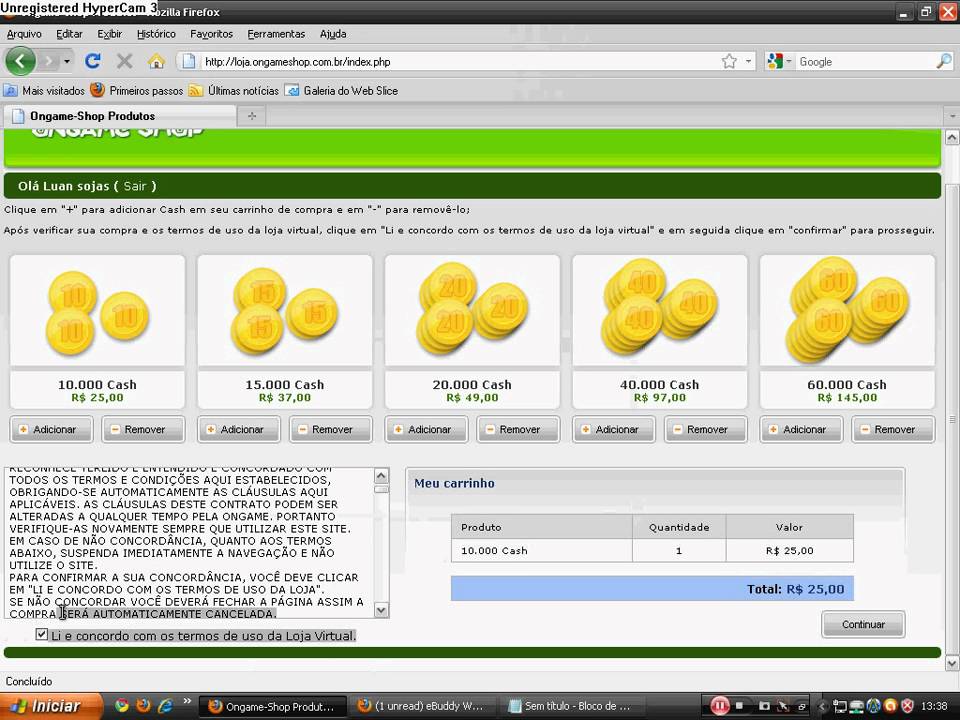
Task: Click the 20.000 Cash coins image
Action: click(472, 311)
